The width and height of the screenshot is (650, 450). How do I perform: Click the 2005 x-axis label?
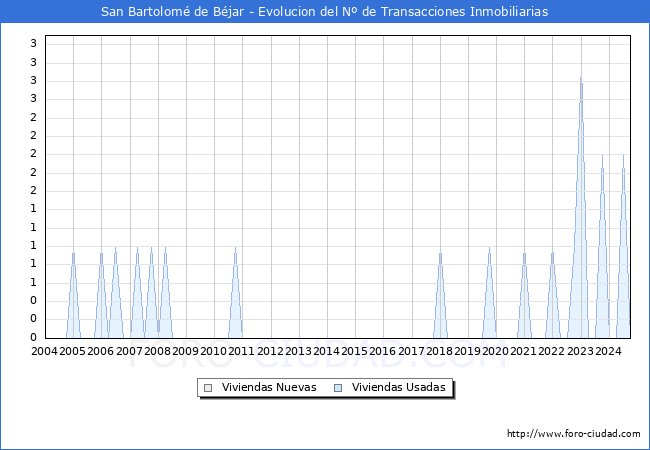tap(73, 351)
